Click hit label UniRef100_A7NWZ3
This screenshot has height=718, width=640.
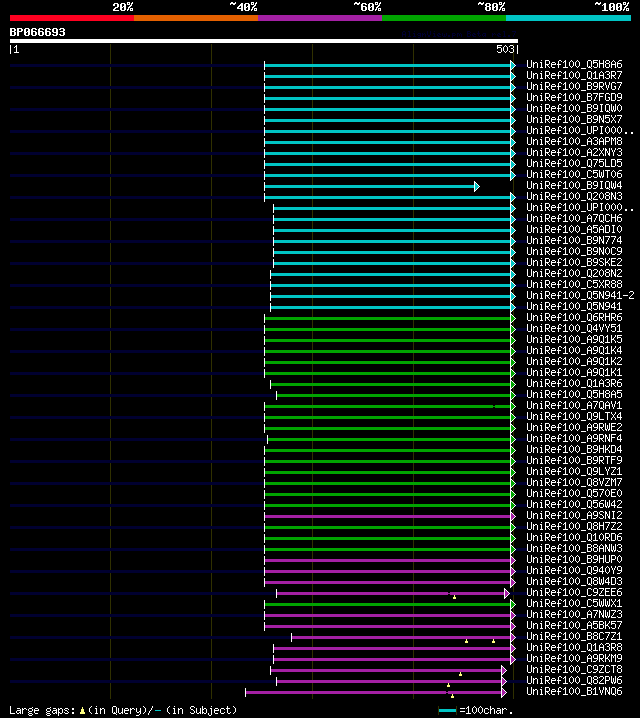coord(574,614)
